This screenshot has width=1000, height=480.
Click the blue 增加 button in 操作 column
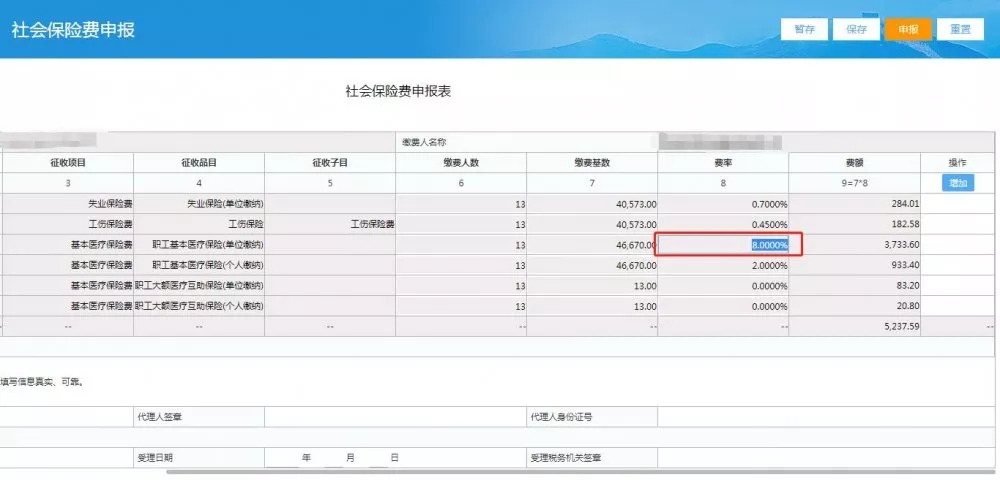pyautogui.click(x=958, y=183)
